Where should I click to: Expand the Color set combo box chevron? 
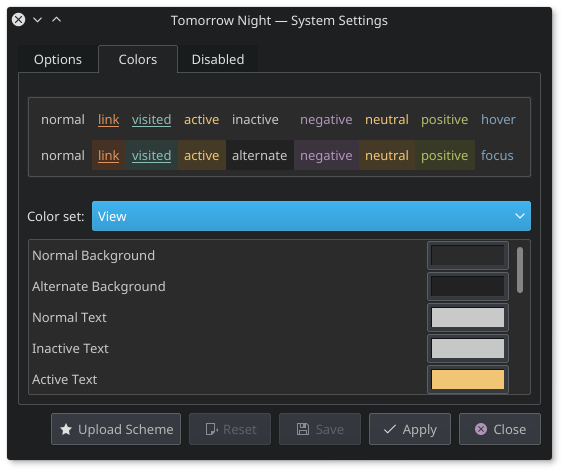click(519, 216)
